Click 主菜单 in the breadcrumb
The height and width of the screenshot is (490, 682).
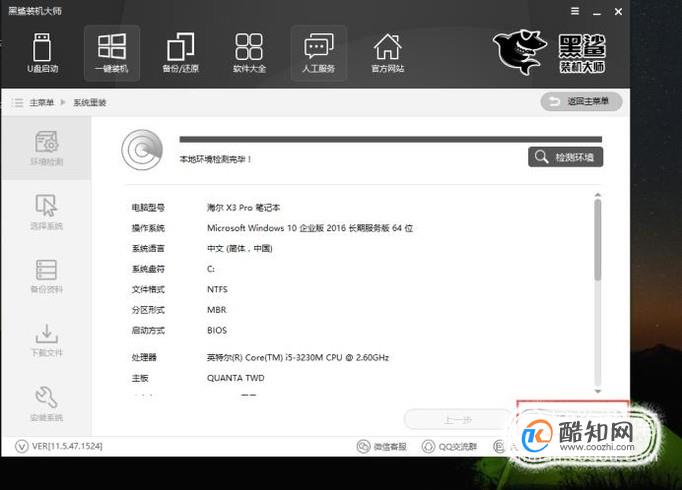pos(41,103)
